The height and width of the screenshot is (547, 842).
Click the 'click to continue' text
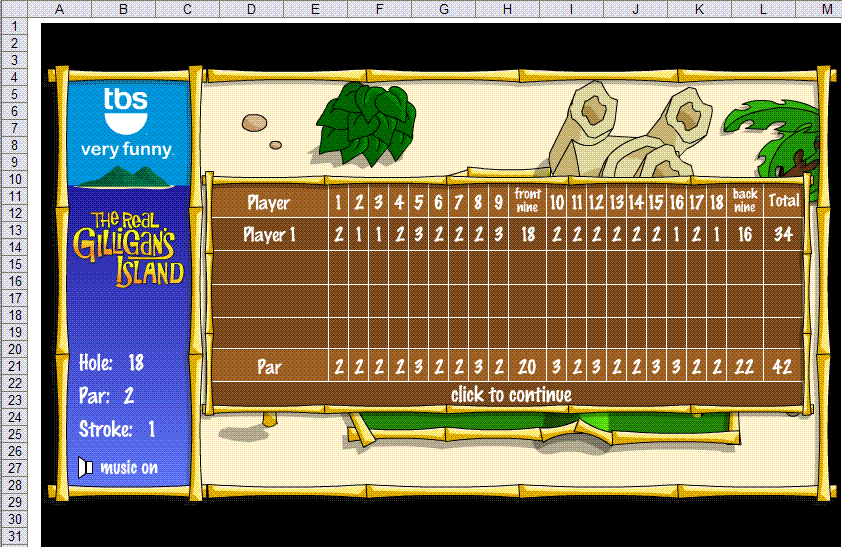[x=511, y=395]
